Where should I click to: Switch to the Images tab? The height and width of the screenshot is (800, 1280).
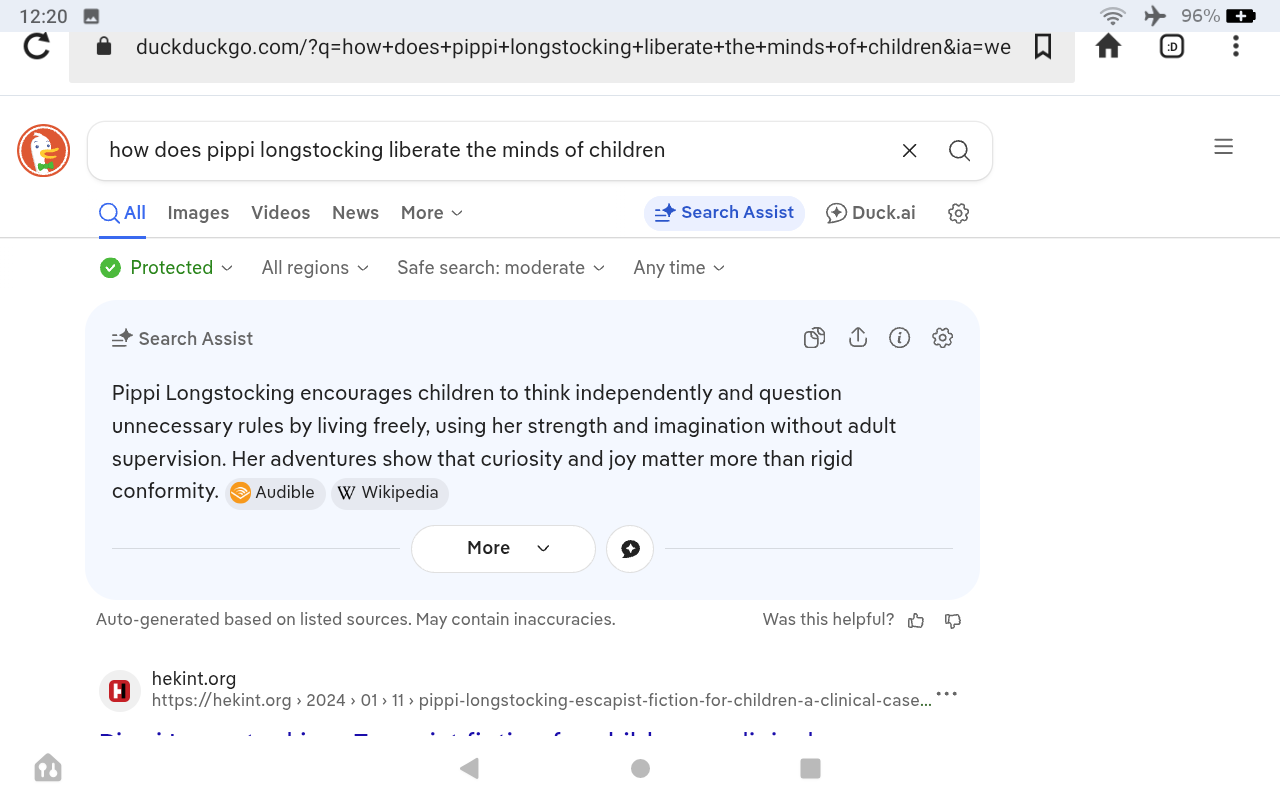coord(198,213)
